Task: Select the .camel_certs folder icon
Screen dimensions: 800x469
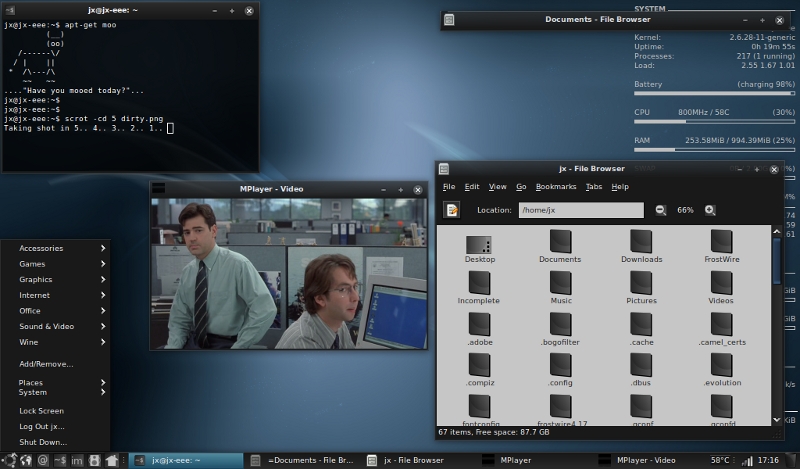Action: pyautogui.click(x=721, y=324)
